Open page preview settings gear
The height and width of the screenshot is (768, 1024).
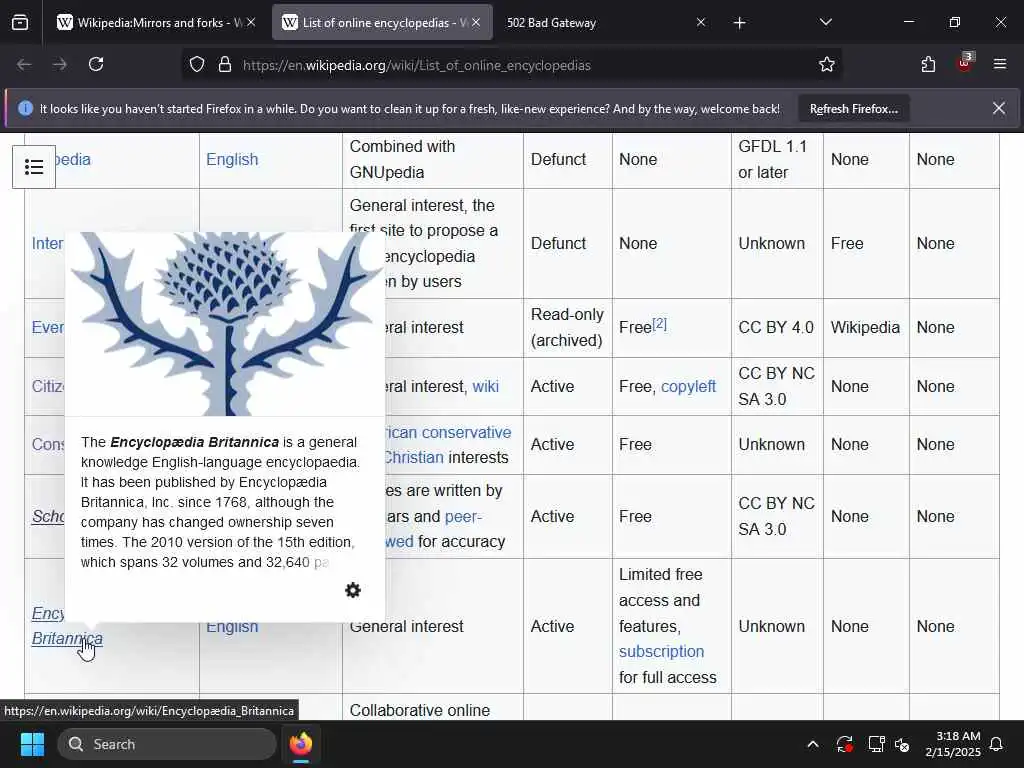click(x=353, y=590)
